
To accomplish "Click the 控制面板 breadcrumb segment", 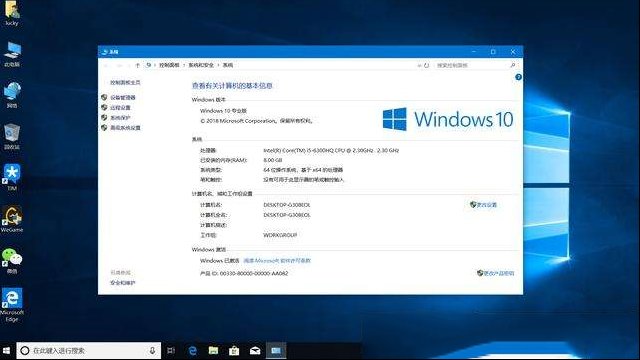I will pyautogui.click(x=169, y=65).
